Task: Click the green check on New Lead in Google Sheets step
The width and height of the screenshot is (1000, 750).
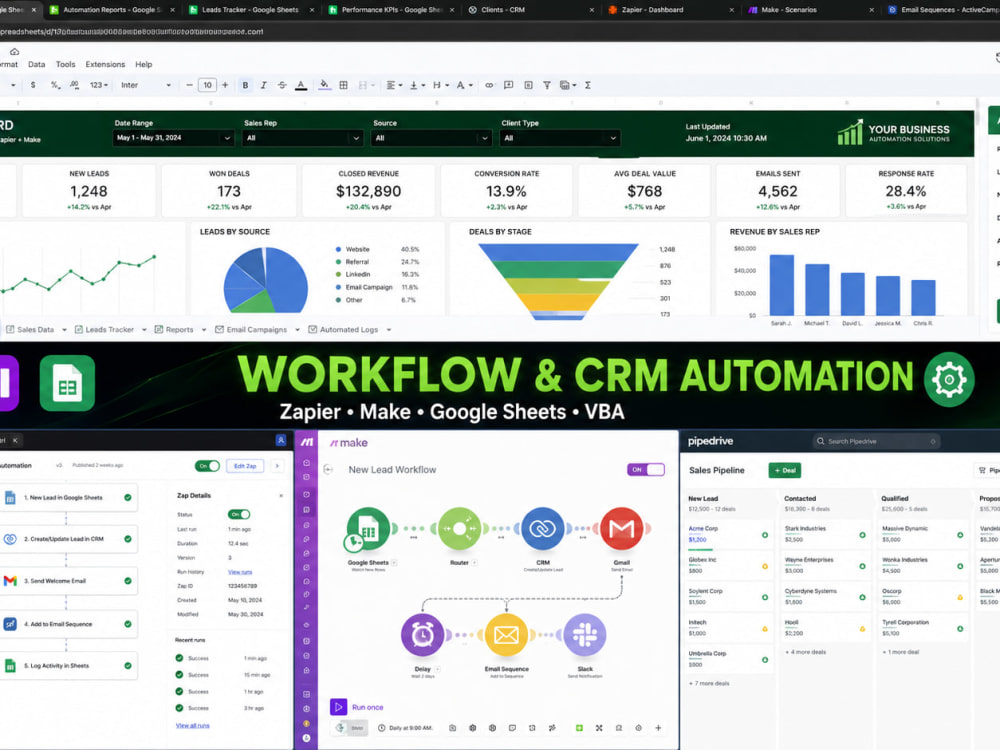Action: (x=128, y=497)
